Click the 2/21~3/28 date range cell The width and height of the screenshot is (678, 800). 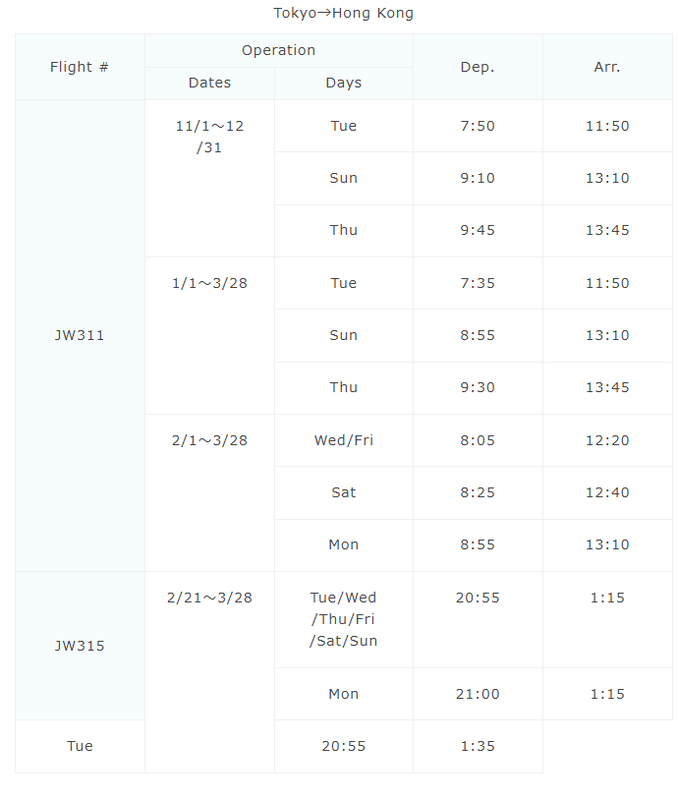pyautogui.click(x=209, y=598)
